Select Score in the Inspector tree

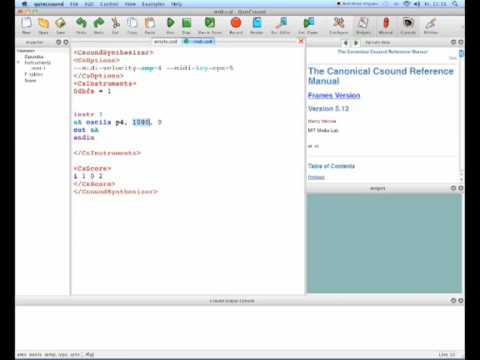(30, 80)
